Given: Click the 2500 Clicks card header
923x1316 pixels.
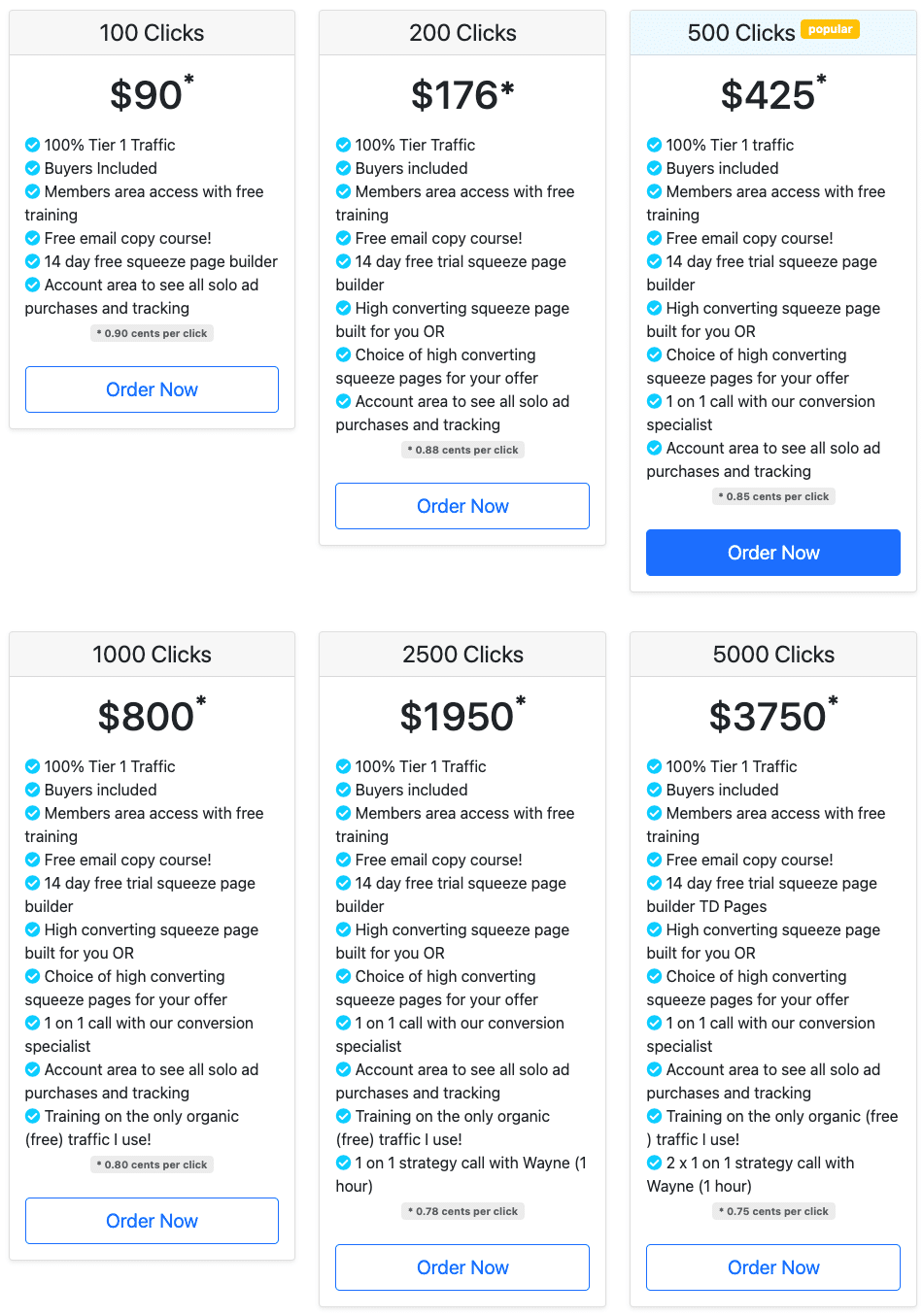Looking at the screenshot, I should 462,655.
